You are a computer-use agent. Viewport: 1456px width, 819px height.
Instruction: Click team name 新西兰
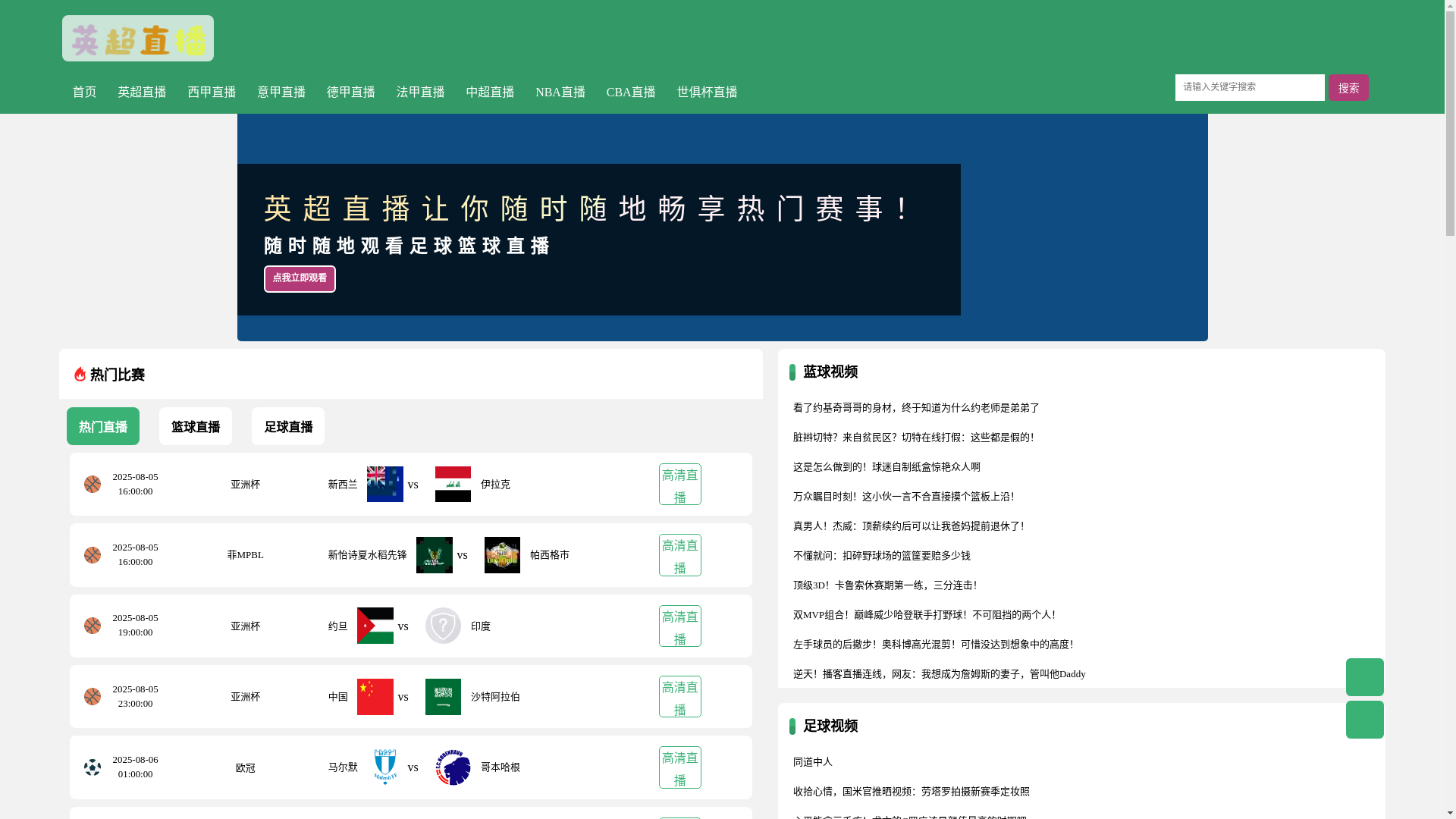point(343,485)
